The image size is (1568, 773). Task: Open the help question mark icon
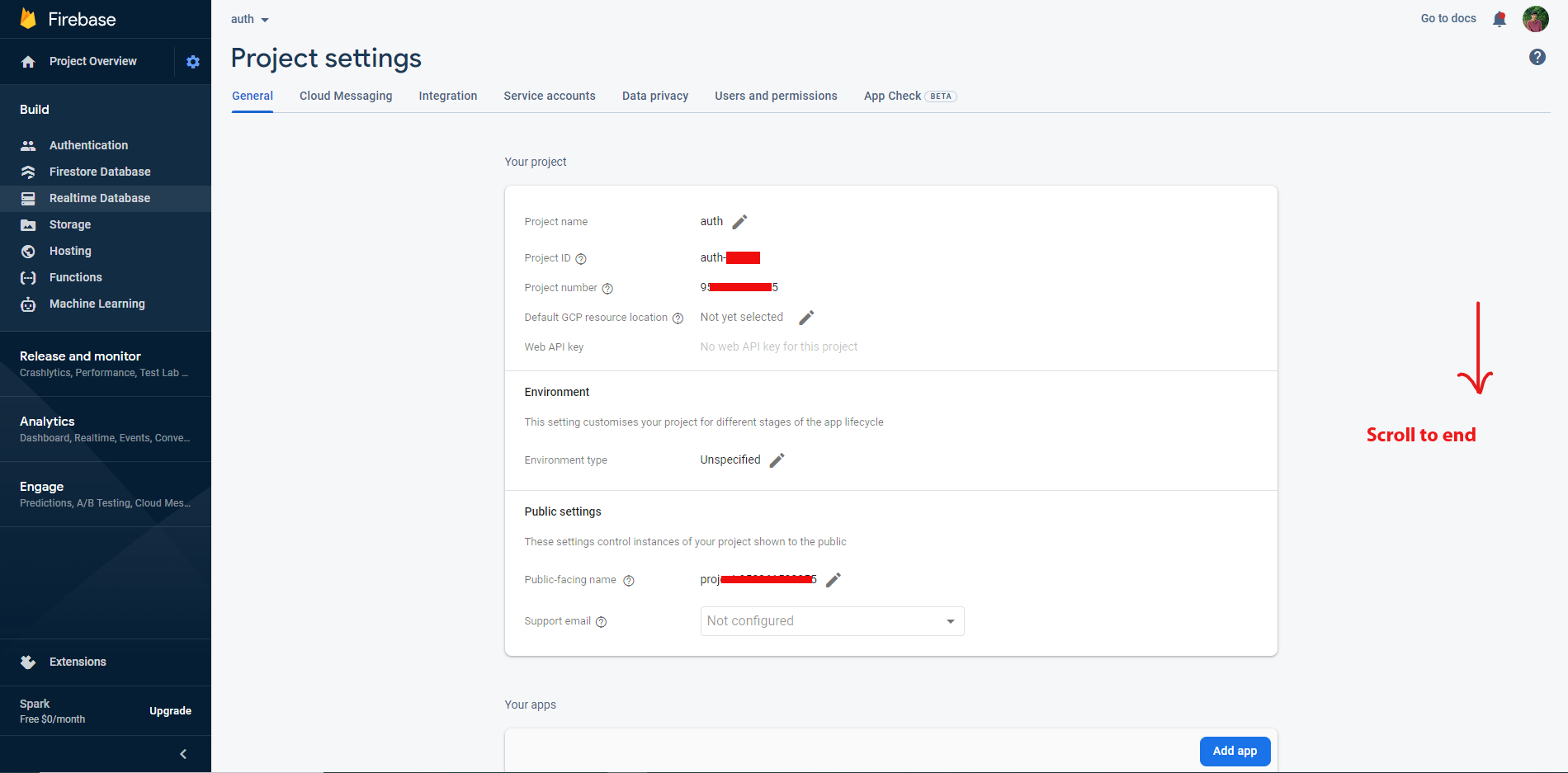pyautogui.click(x=1537, y=57)
